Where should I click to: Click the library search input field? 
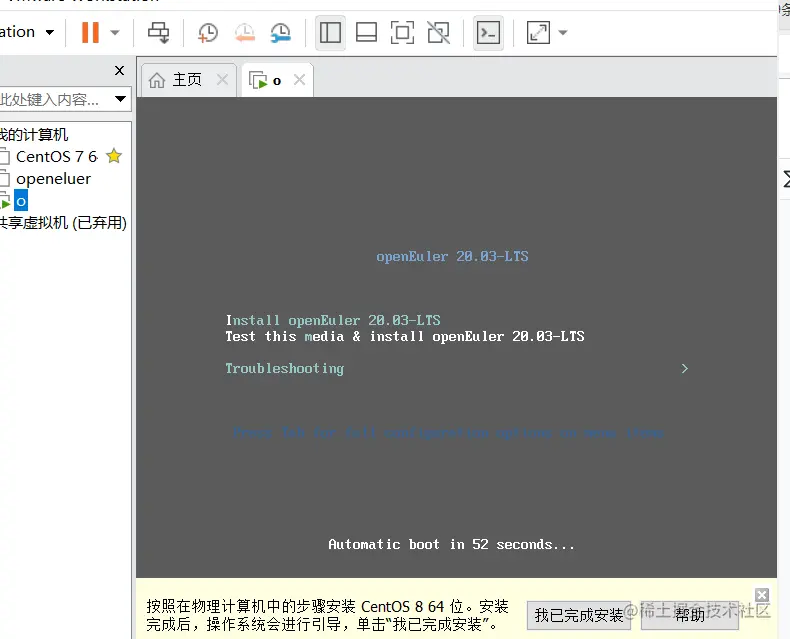click(x=54, y=99)
